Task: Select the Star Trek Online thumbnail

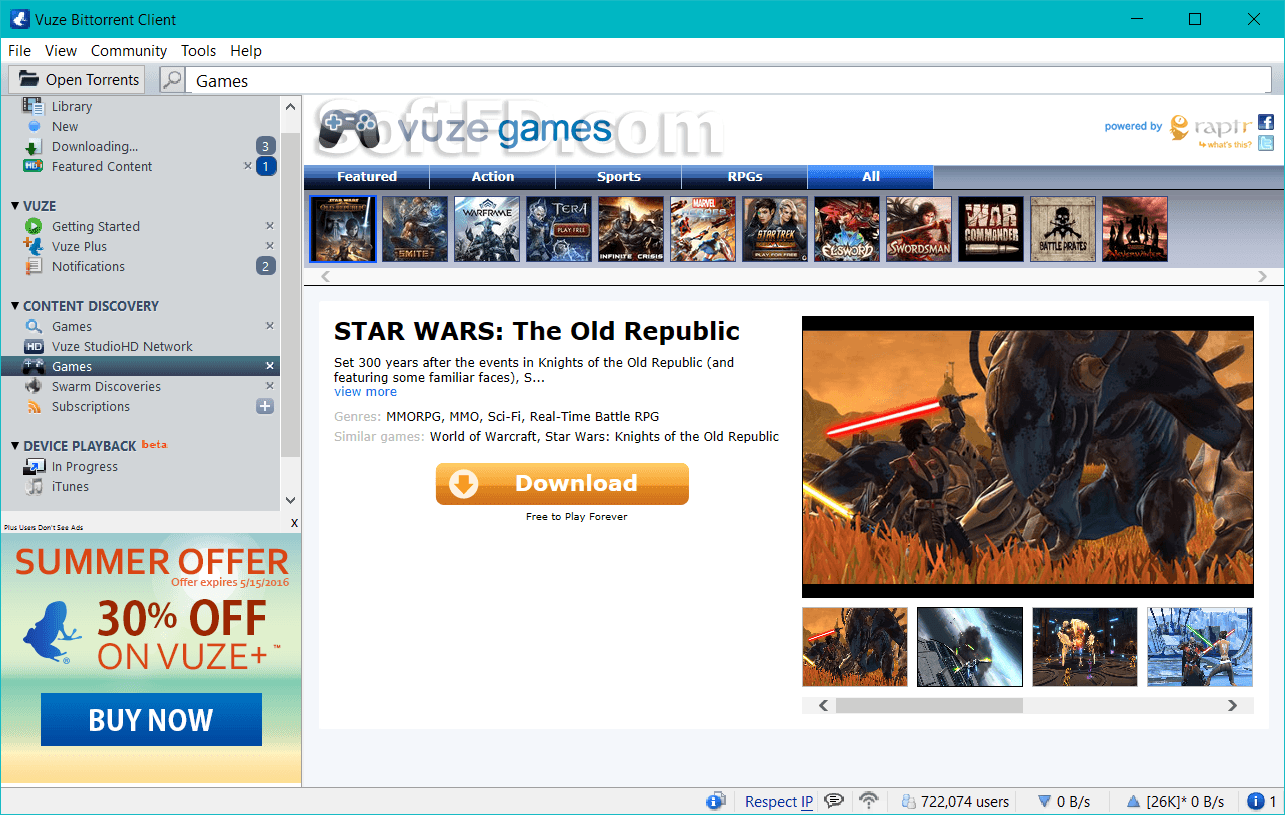Action: 775,229
